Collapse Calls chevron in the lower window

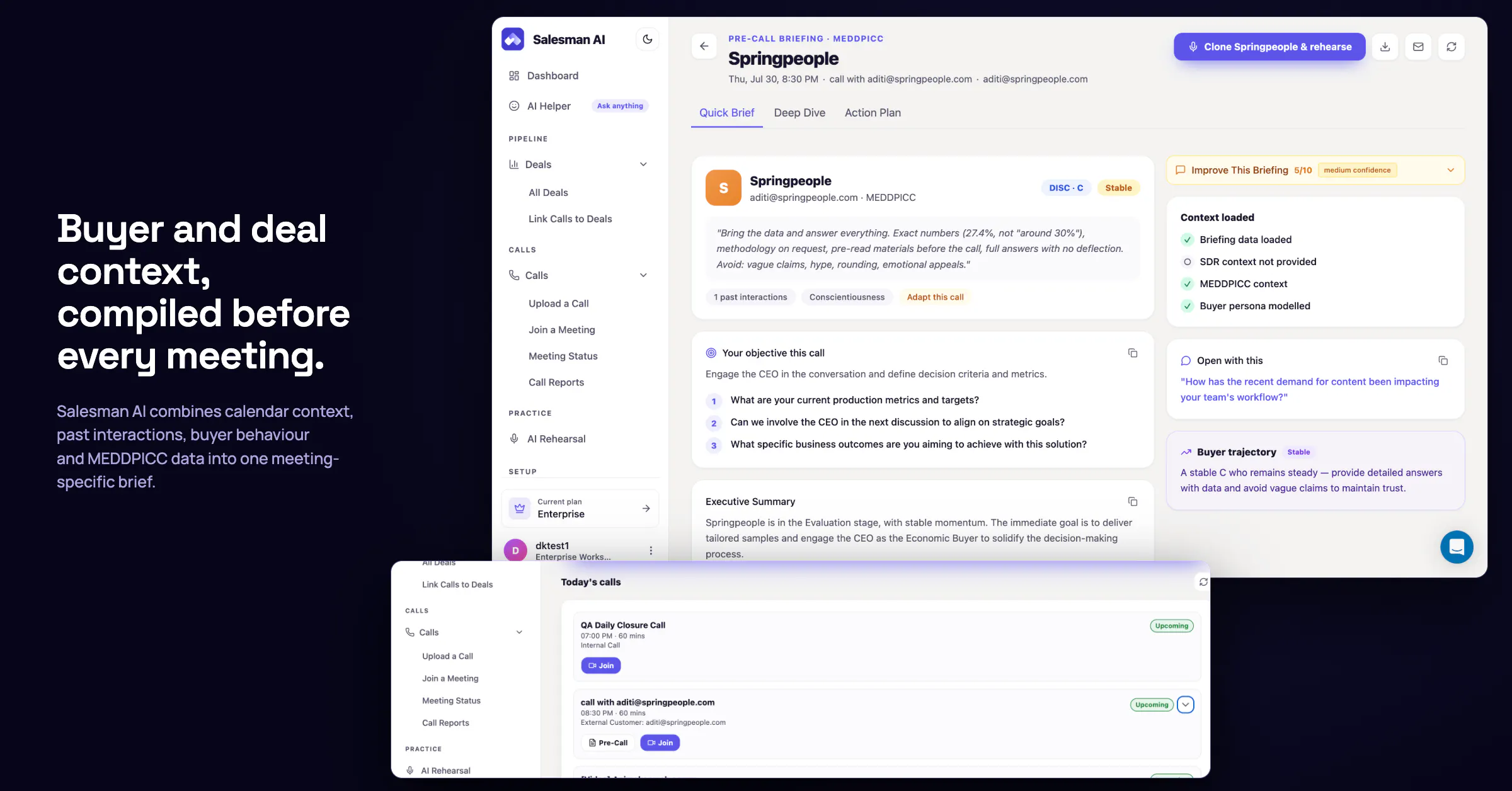tap(519, 632)
